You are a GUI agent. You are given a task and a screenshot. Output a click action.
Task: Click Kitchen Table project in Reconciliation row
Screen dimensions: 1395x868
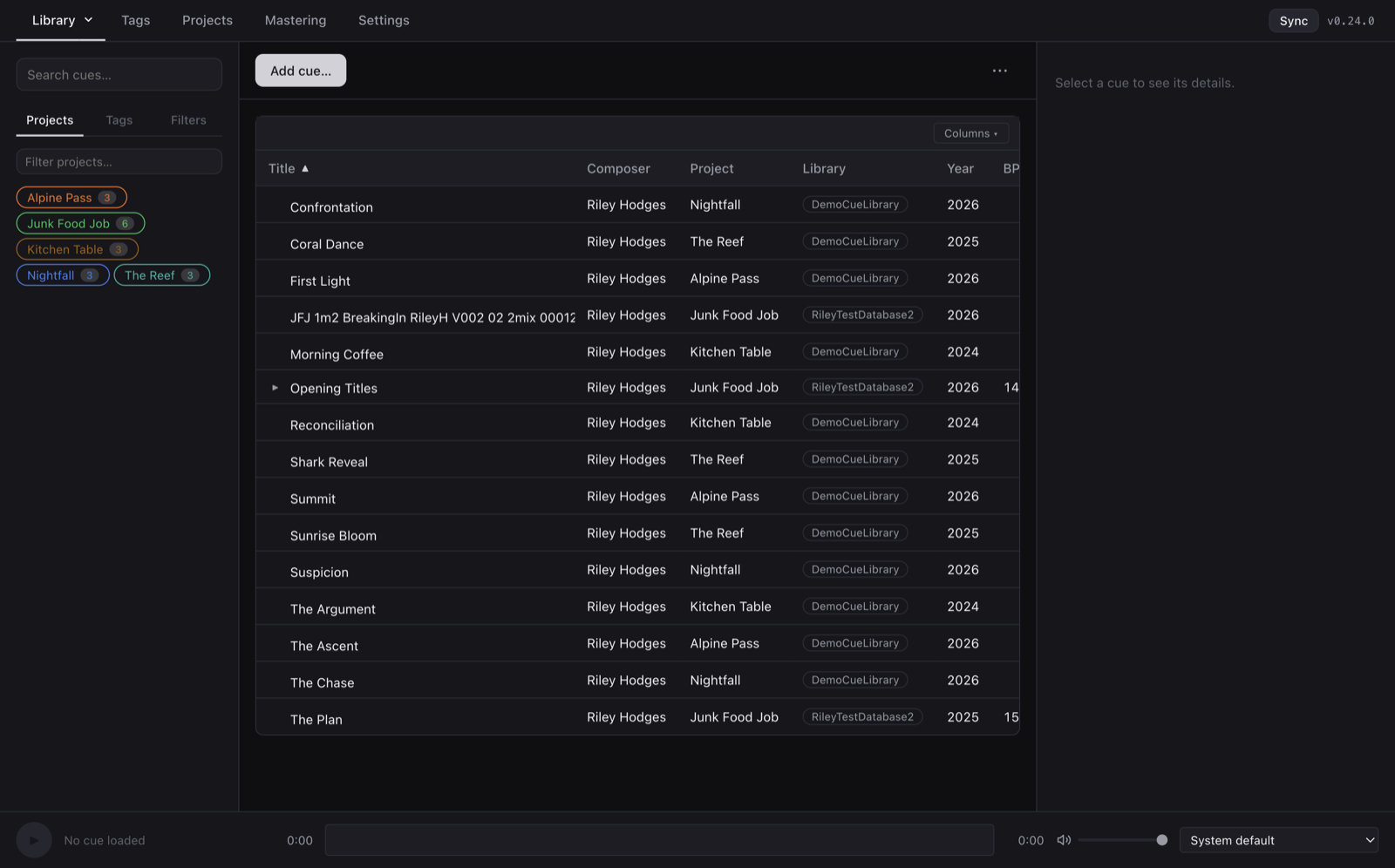tap(731, 423)
